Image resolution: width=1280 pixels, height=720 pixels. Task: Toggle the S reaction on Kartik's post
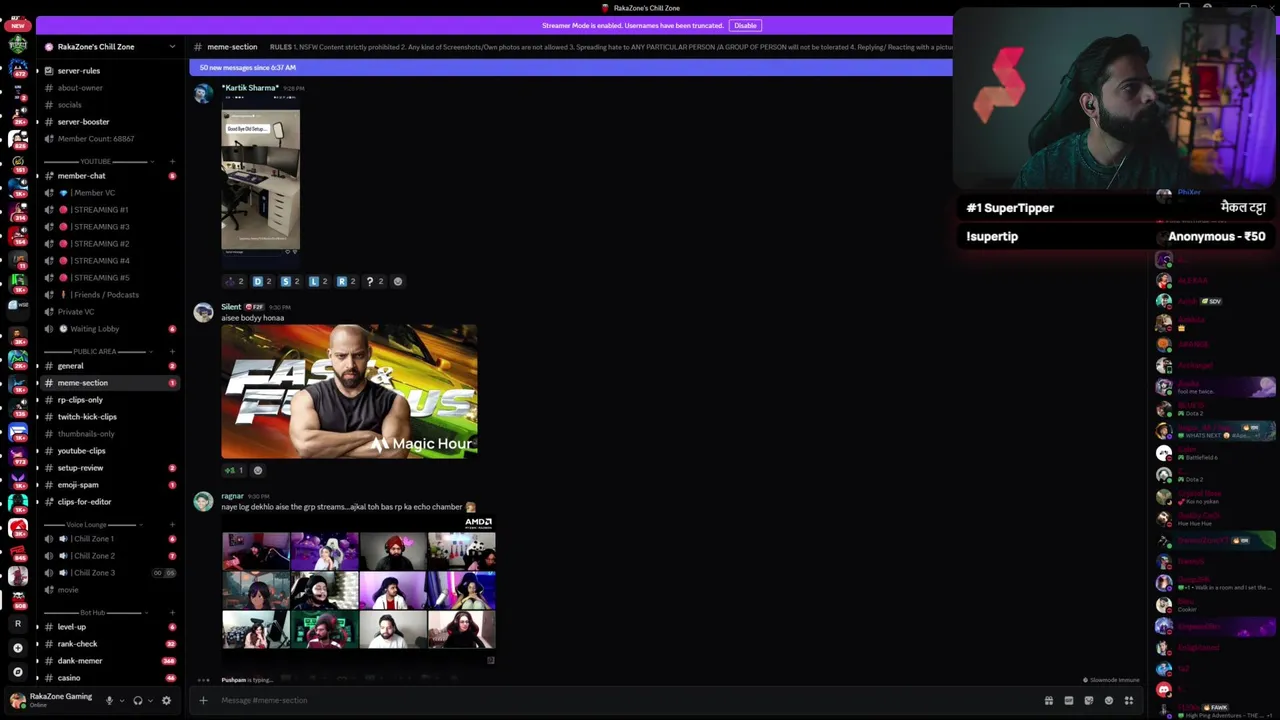[290, 282]
